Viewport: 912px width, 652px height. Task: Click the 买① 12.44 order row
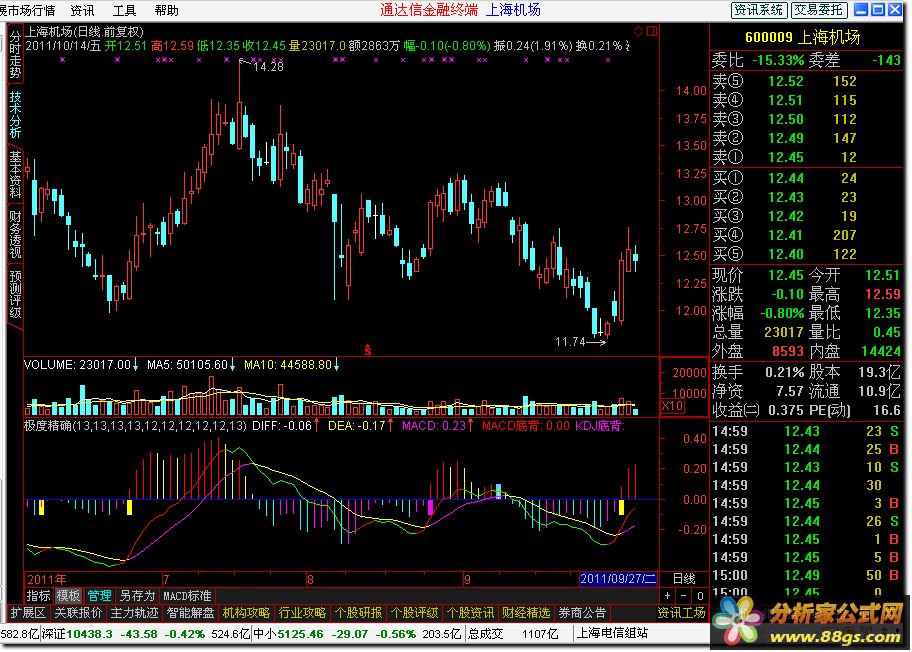(806, 178)
